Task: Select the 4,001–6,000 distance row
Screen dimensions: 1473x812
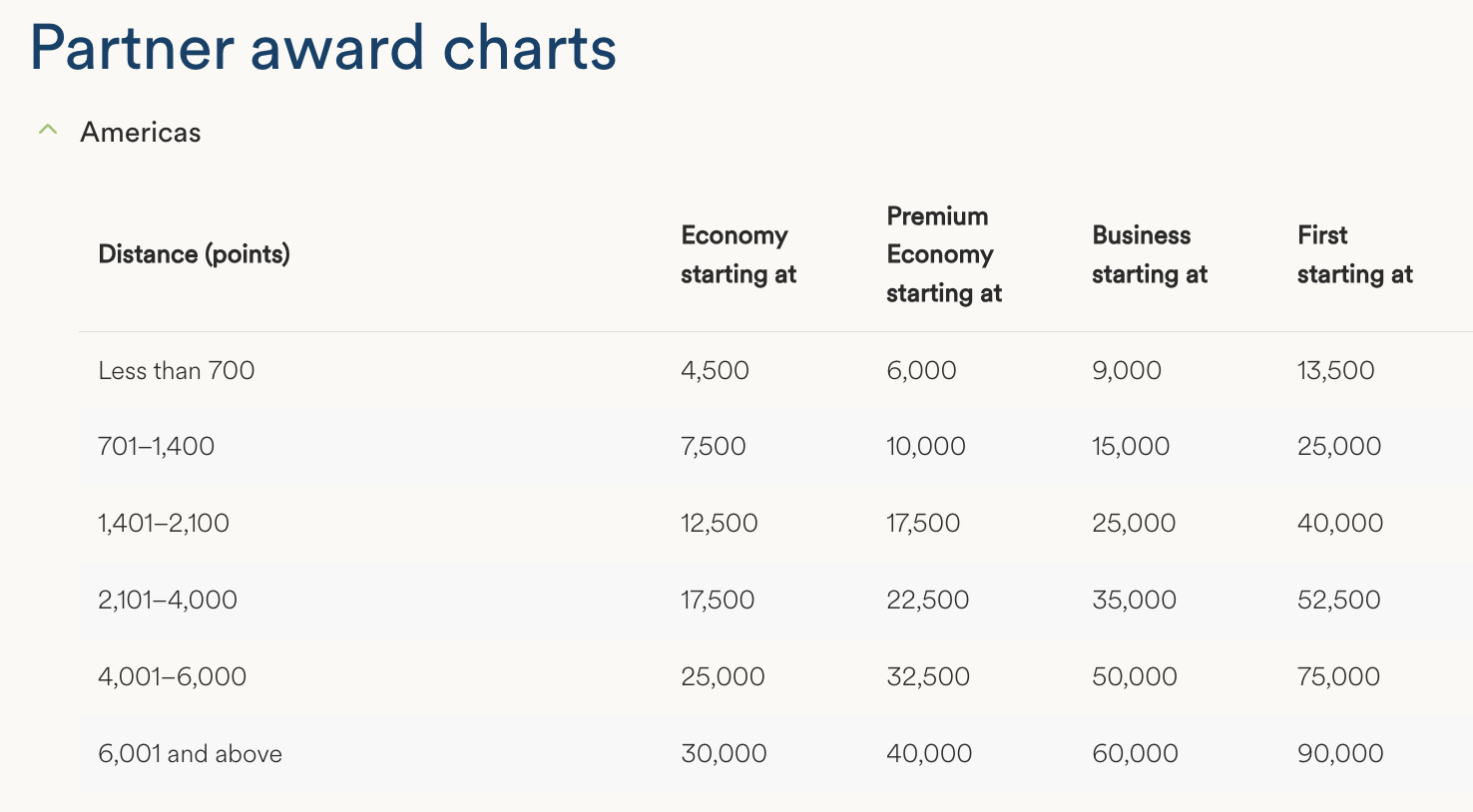Action: [172, 676]
